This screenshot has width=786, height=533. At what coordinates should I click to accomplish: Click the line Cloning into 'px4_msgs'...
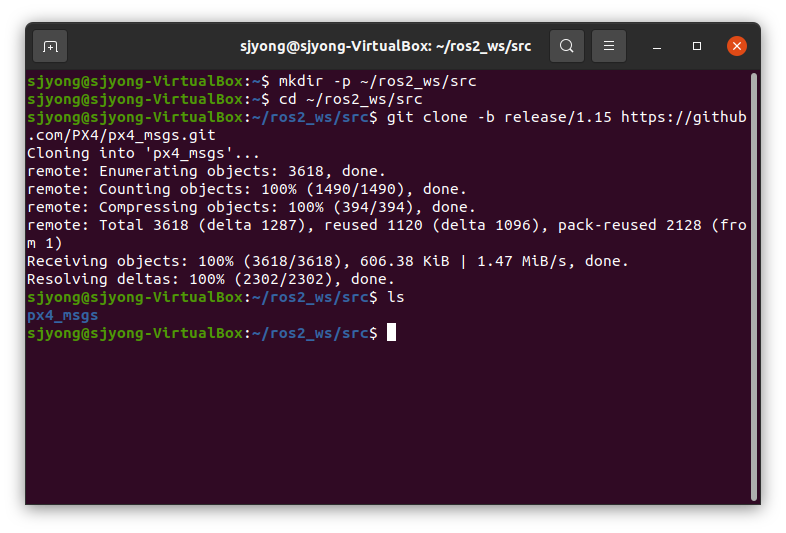click(143, 153)
